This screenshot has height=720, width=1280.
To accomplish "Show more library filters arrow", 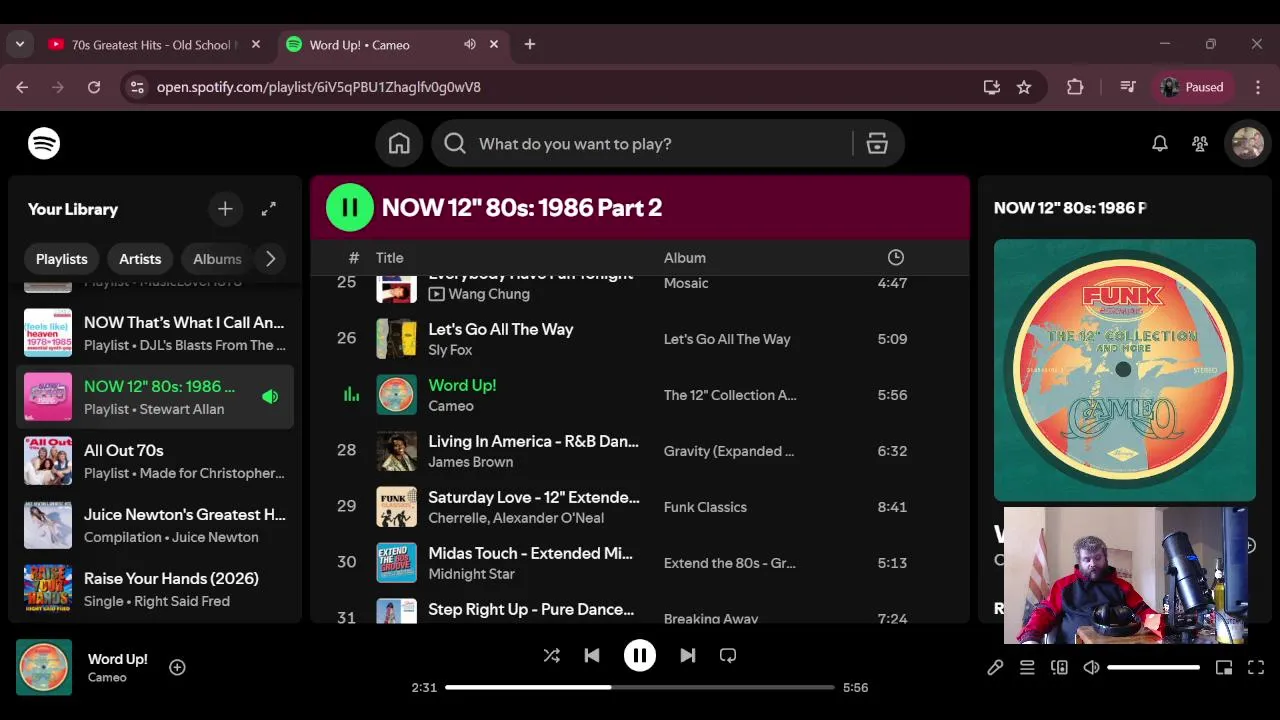I will tap(270, 259).
